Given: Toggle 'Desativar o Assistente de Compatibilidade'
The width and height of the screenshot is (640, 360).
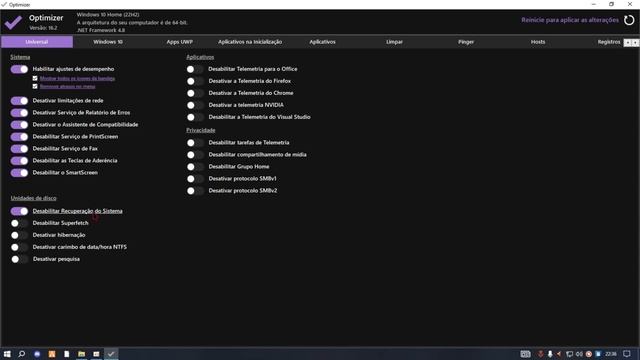Looking at the screenshot, I should tap(19, 124).
